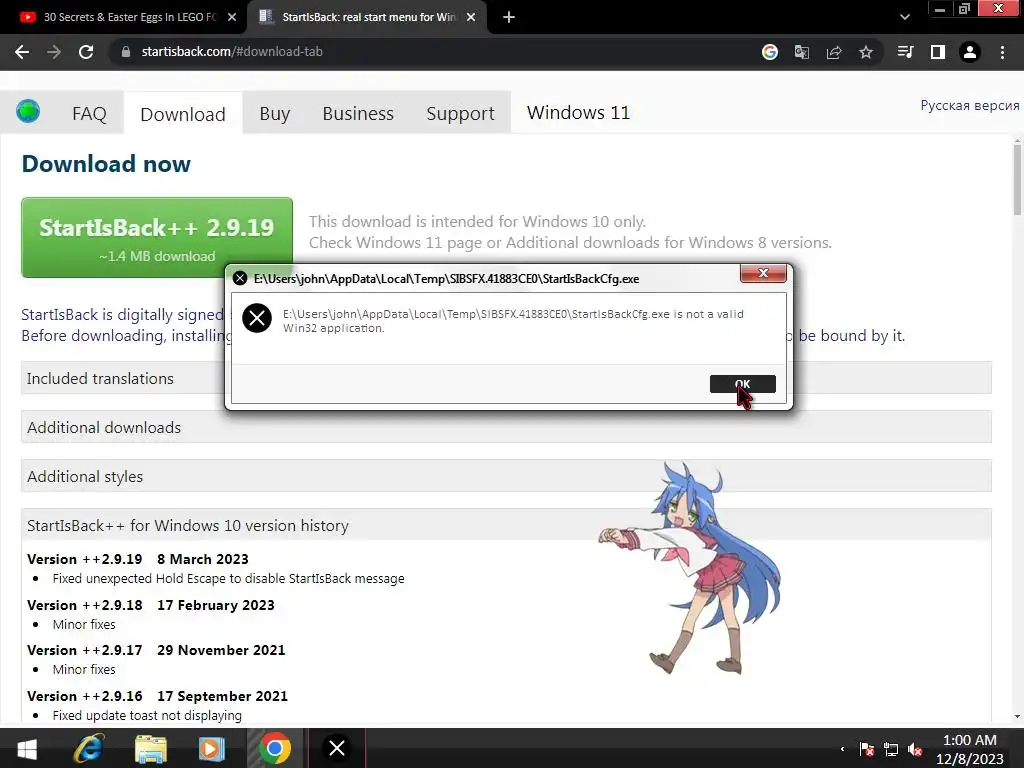1024x768 pixels.
Task: Open Chrome's three-dot menu
Action: pos(1002,52)
